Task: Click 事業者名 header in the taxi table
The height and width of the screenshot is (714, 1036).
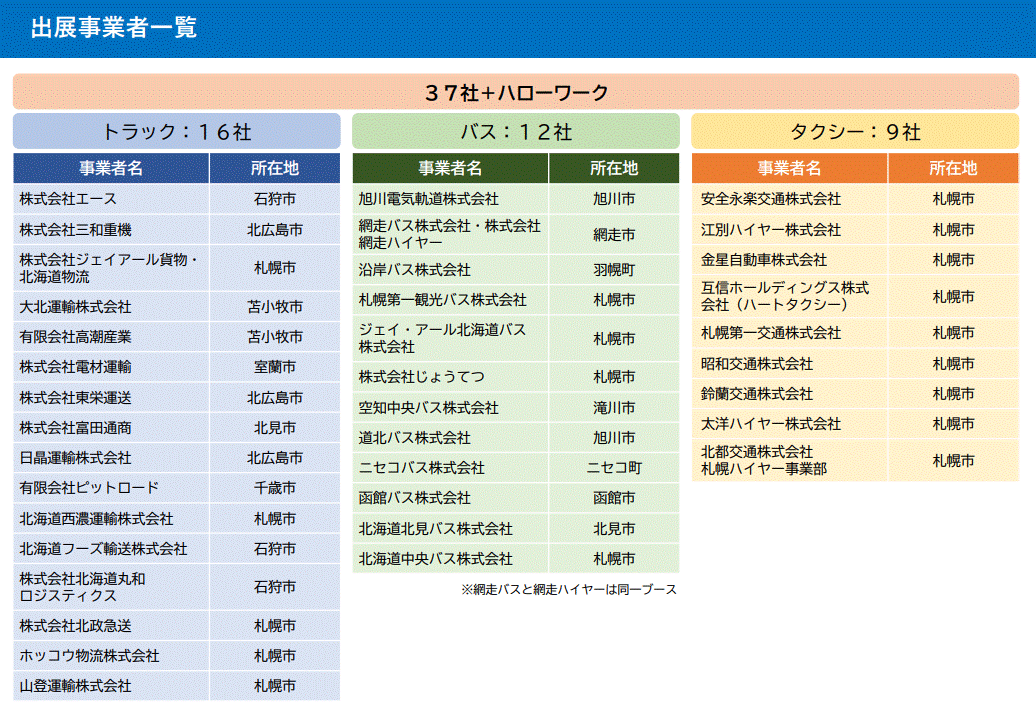Action: (789, 168)
